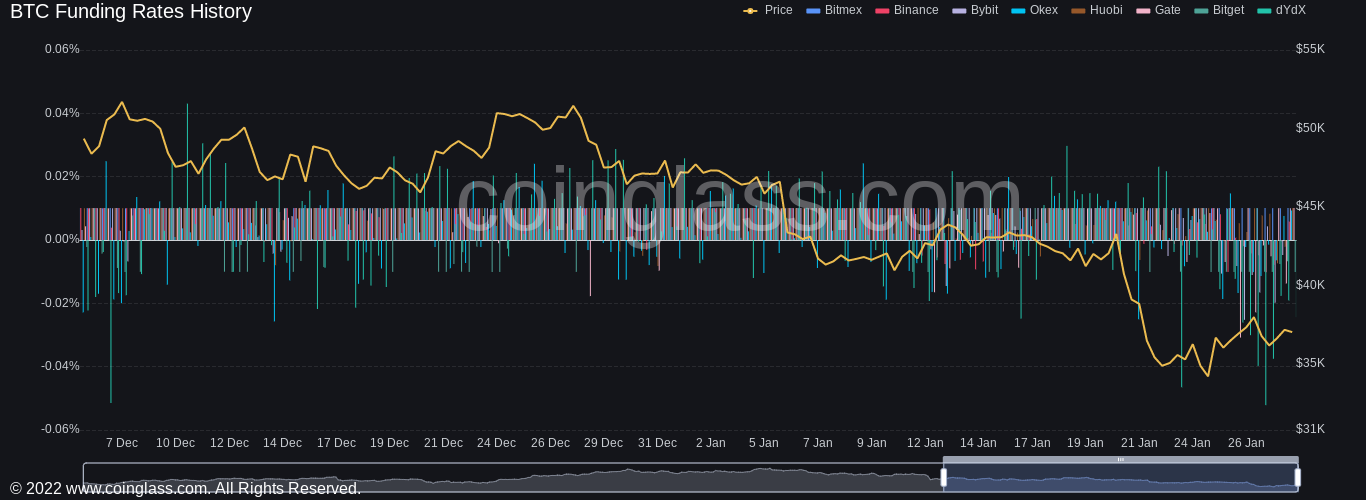Click the right handle of the range slider

click(1297, 478)
